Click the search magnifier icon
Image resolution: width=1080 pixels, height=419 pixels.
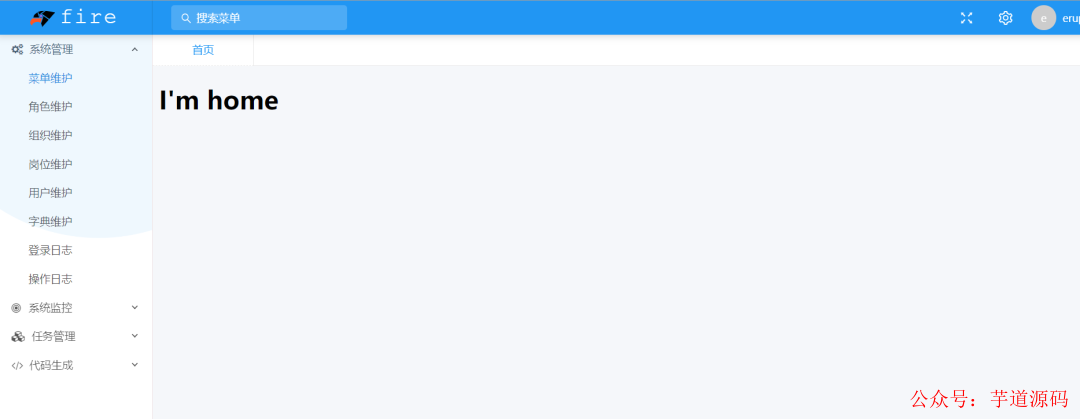[185, 18]
